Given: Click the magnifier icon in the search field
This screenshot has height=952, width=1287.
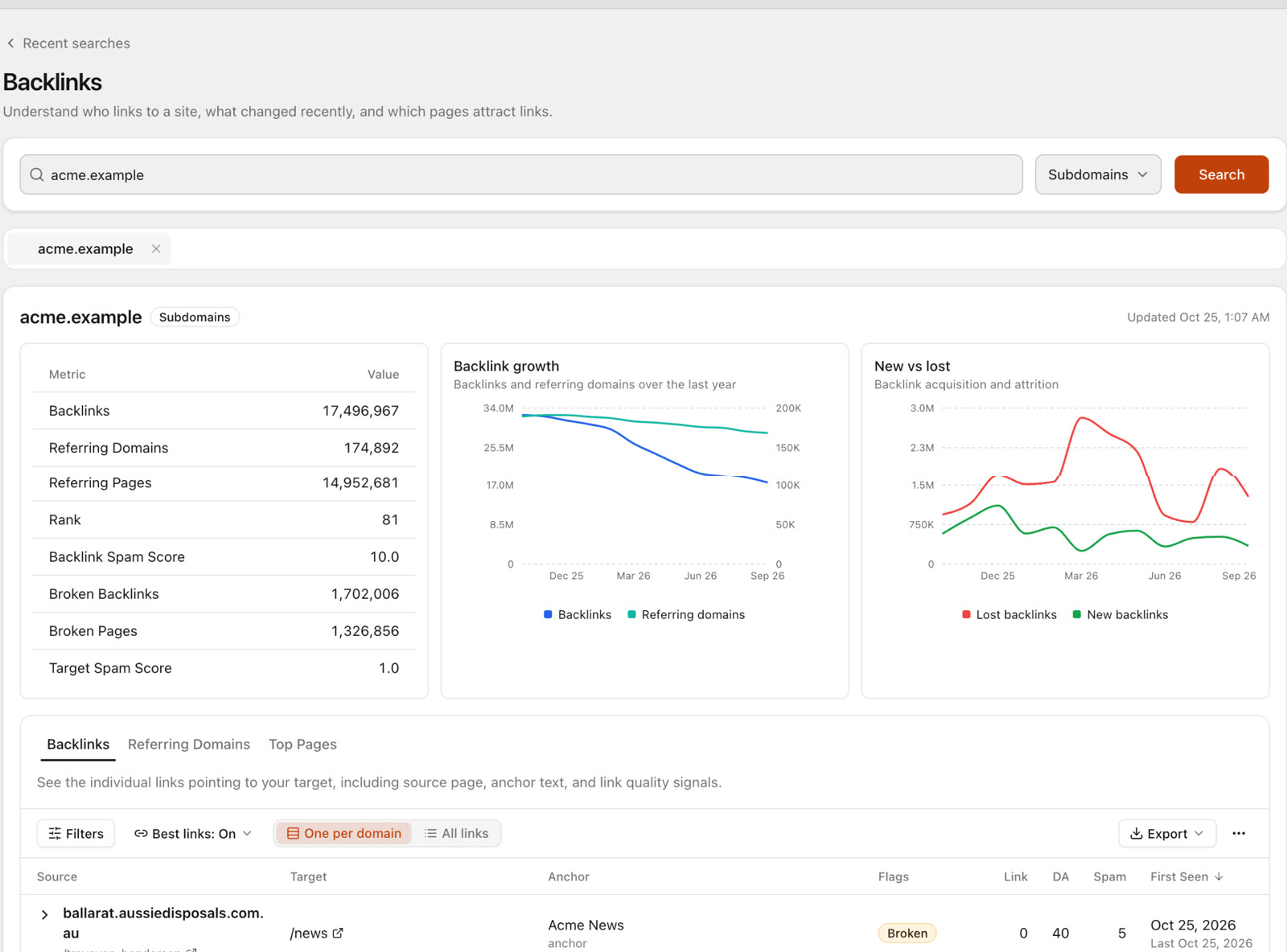Looking at the screenshot, I should pyautogui.click(x=37, y=174).
